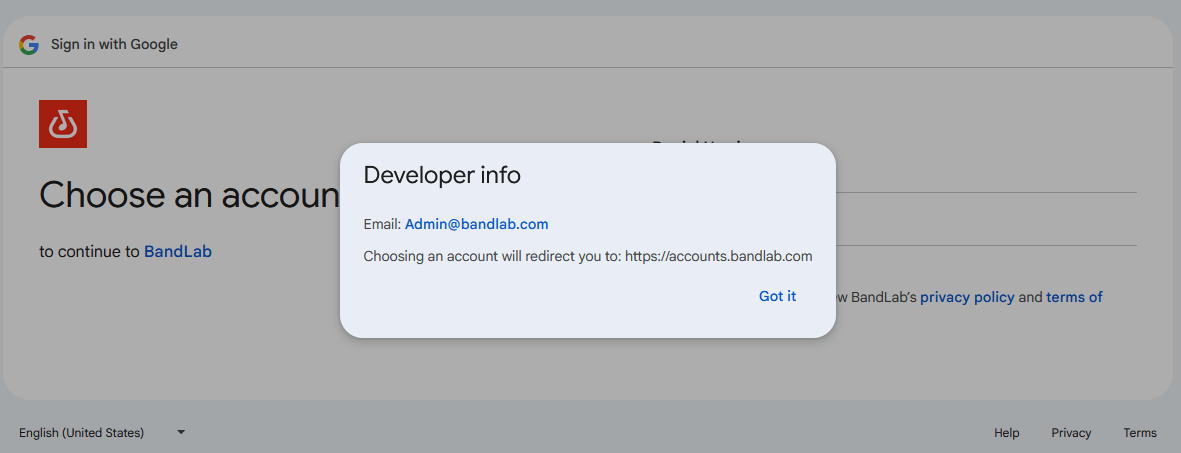The image size is (1181, 453).
Task: Open BandLab's terms of service link
Action: point(1074,297)
